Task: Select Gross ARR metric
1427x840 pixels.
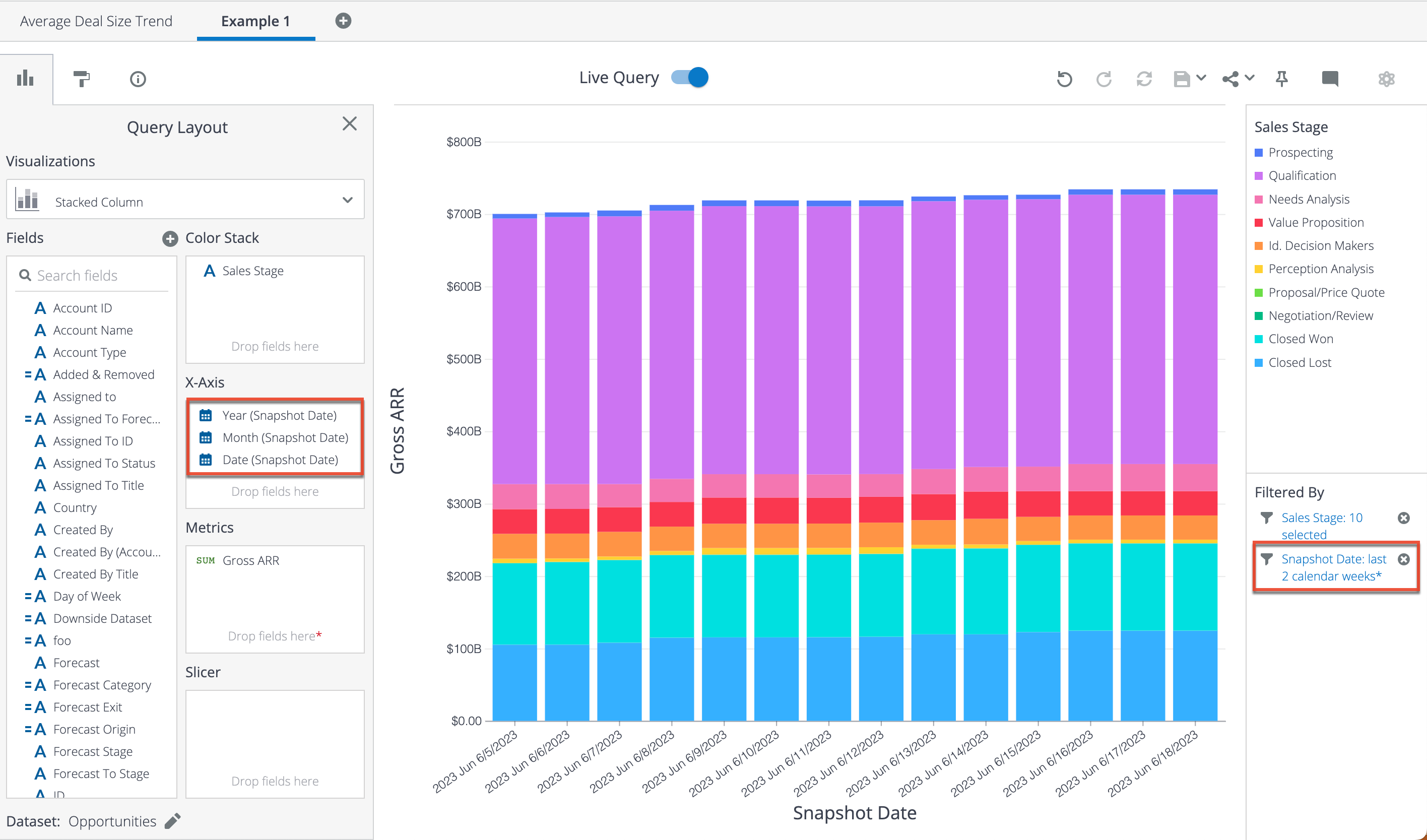Action: point(250,560)
